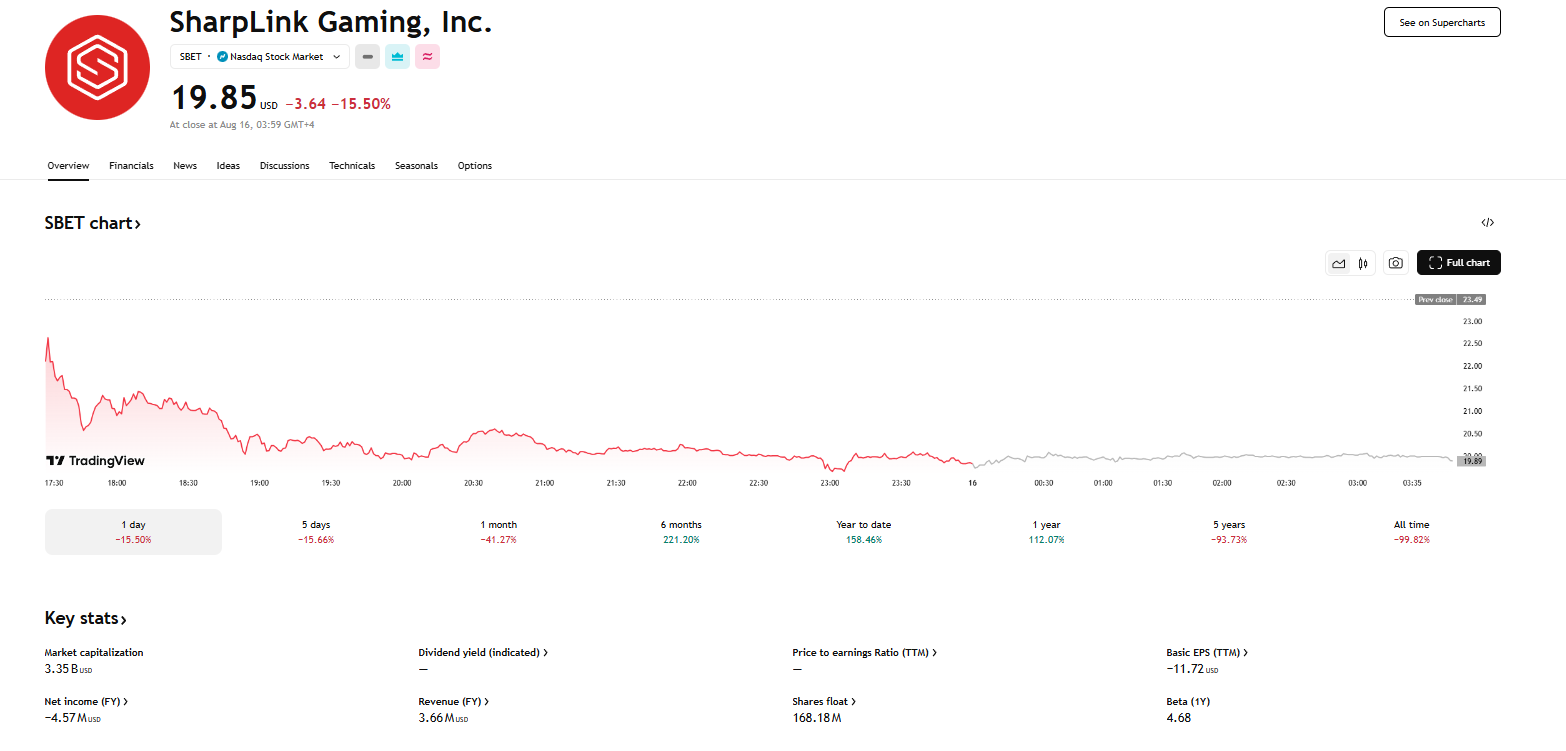Select the 1 month range
The height and width of the screenshot is (751, 1566).
pyautogui.click(x=499, y=532)
